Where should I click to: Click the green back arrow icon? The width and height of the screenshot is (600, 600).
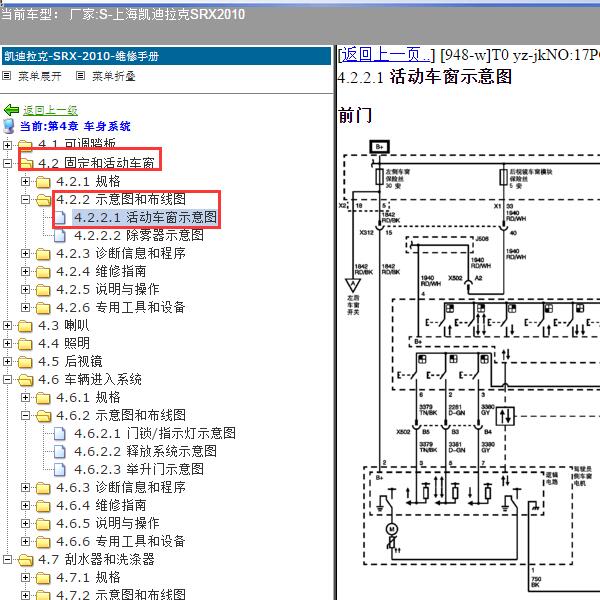click(11, 110)
